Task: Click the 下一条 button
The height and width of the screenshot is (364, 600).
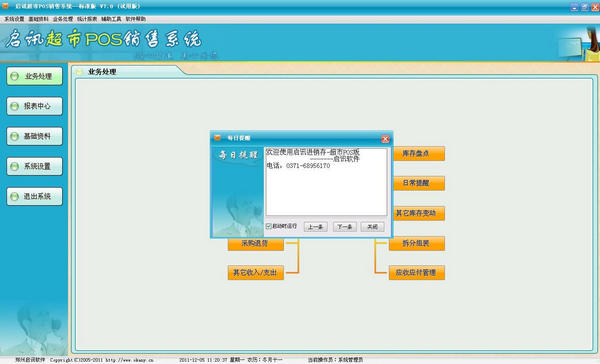Action: [x=345, y=227]
